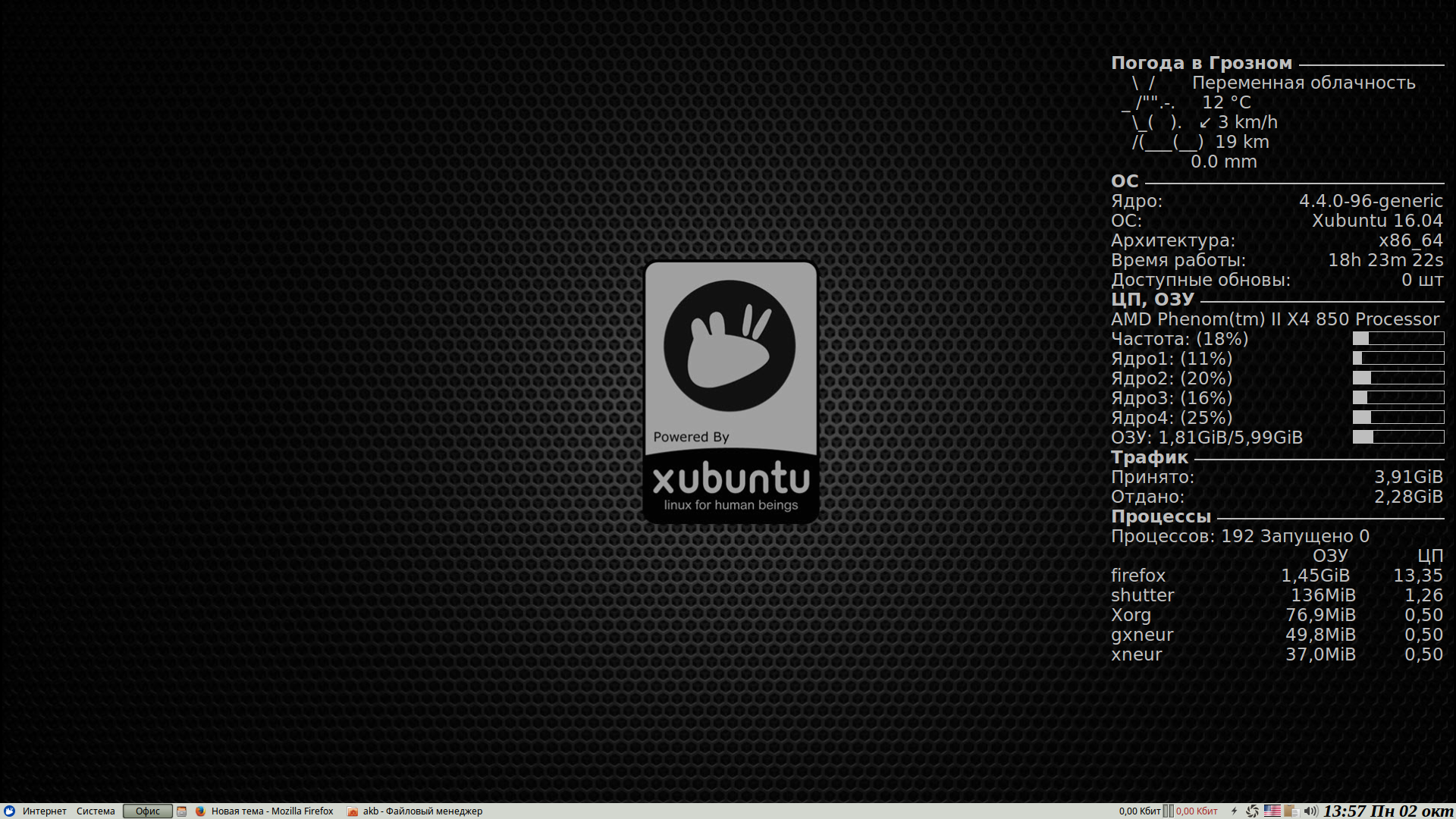Click the Трафик section heading
The height and width of the screenshot is (819, 1456).
click(x=1150, y=457)
